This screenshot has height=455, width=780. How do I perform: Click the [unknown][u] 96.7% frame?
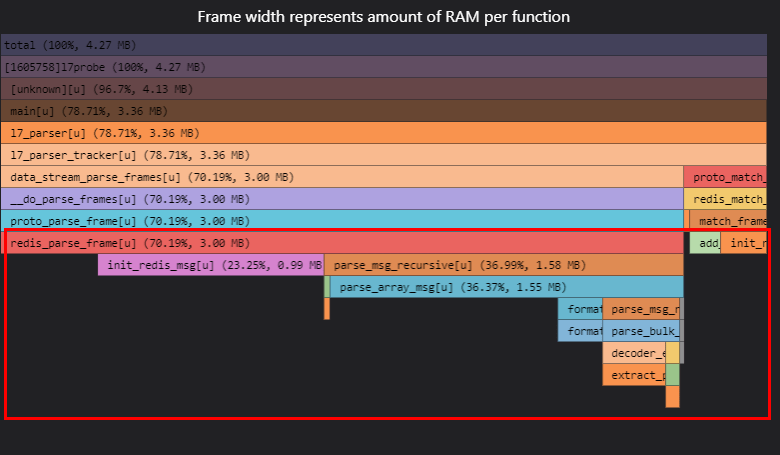coord(386,89)
